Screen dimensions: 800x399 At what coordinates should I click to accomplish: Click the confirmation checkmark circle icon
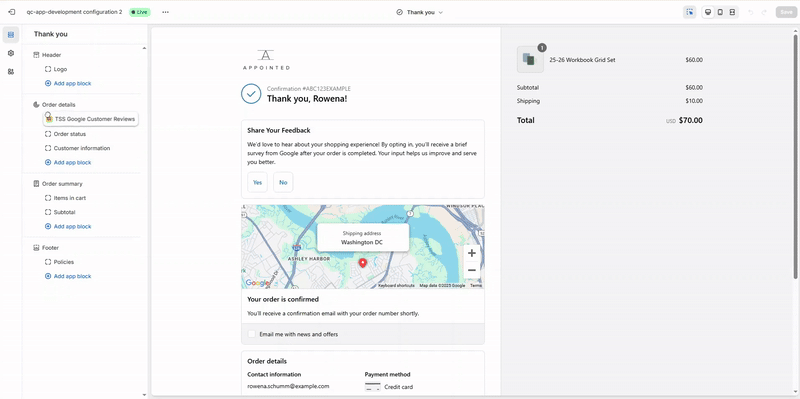coord(251,94)
